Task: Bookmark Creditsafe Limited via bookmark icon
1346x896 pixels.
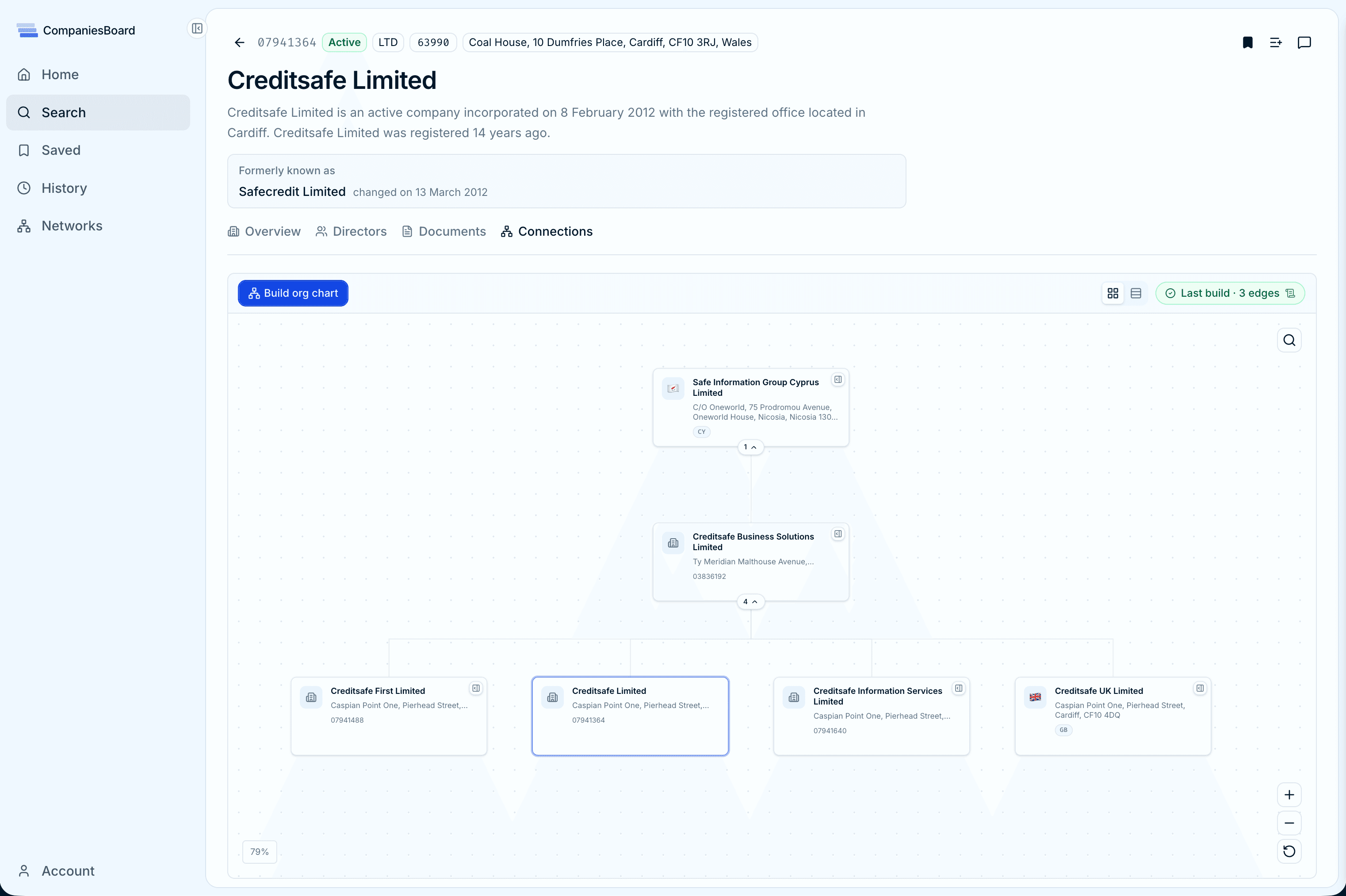Action: click(x=1248, y=42)
